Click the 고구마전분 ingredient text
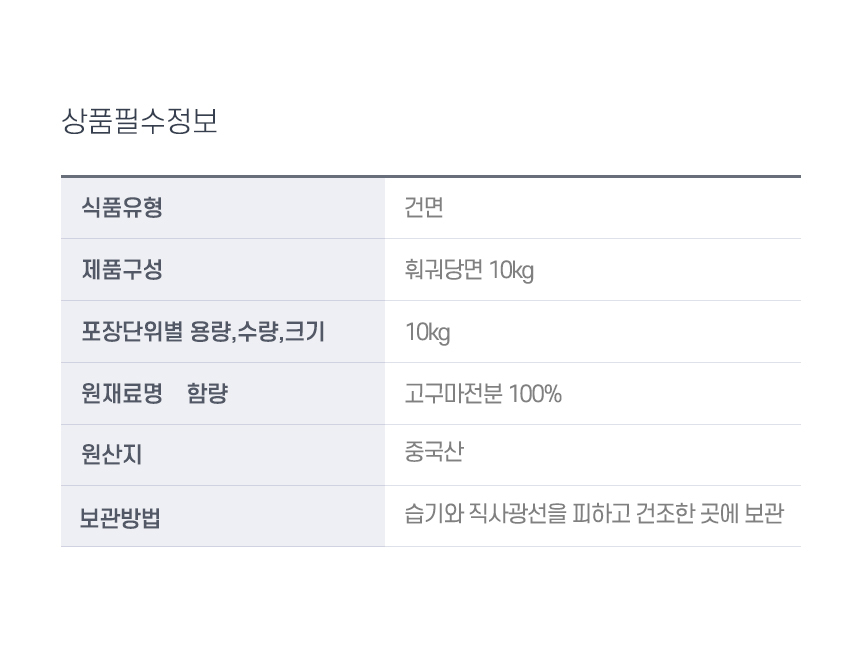Image resolution: width=860 pixels, height=655 pixels. (454, 394)
